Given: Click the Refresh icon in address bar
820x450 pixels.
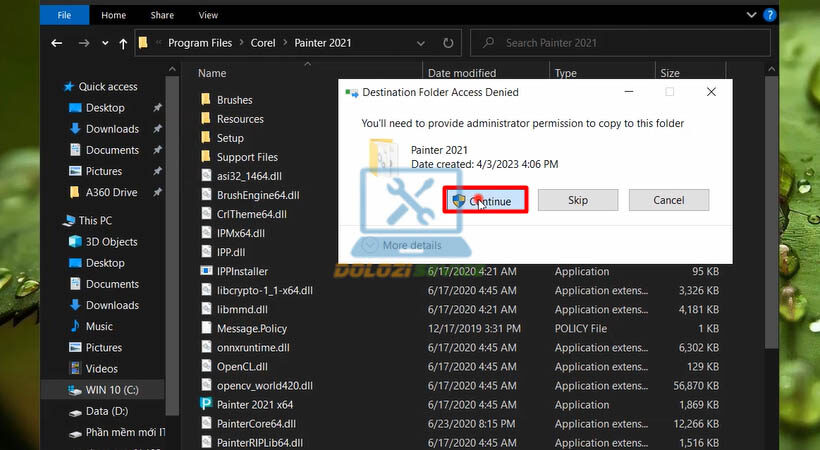Looking at the screenshot, I should [x=449, y=44].
